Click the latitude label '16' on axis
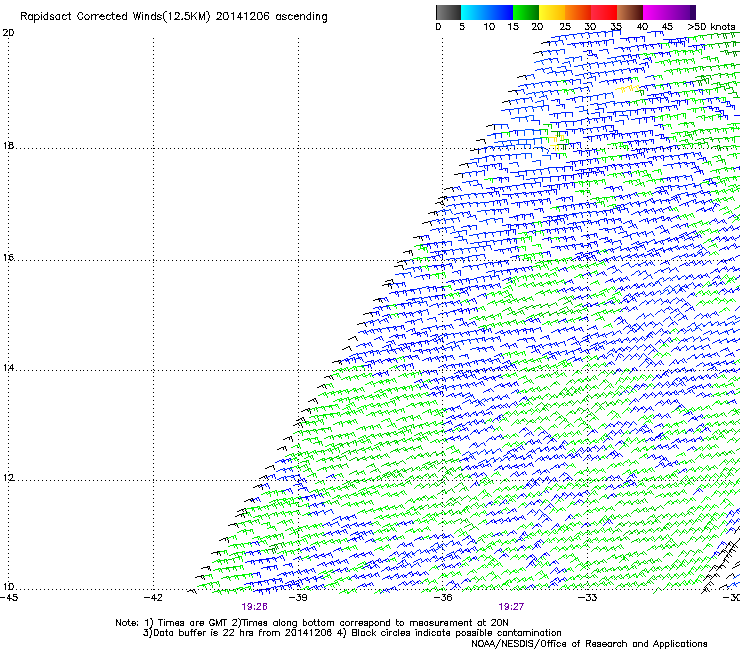The image size is (740, 650). 8,257
